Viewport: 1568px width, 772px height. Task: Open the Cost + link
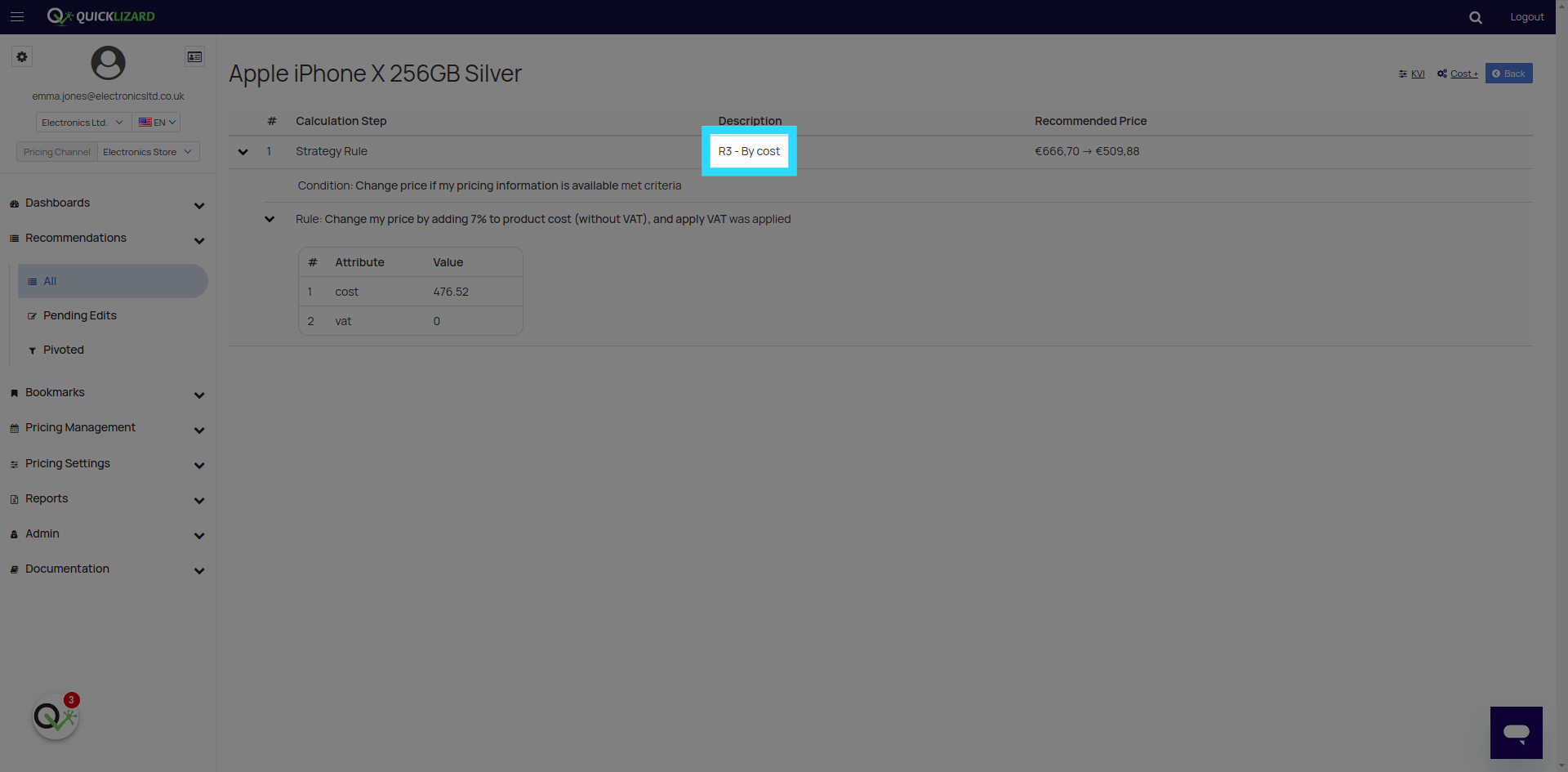pyautogui.click(x=1463, y=74)
